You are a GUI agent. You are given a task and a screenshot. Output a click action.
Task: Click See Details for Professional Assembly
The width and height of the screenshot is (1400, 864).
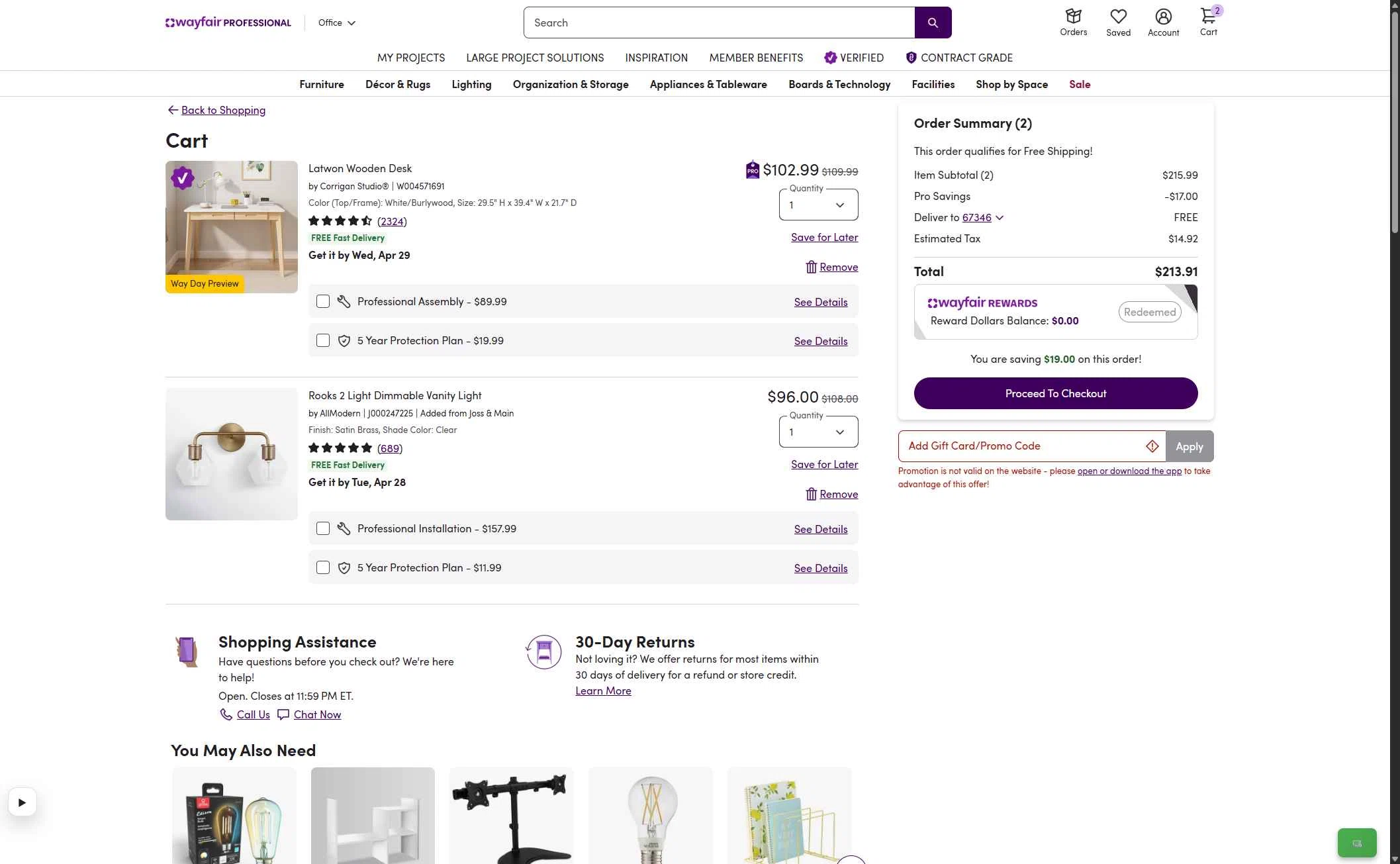(x=821, y=302)
